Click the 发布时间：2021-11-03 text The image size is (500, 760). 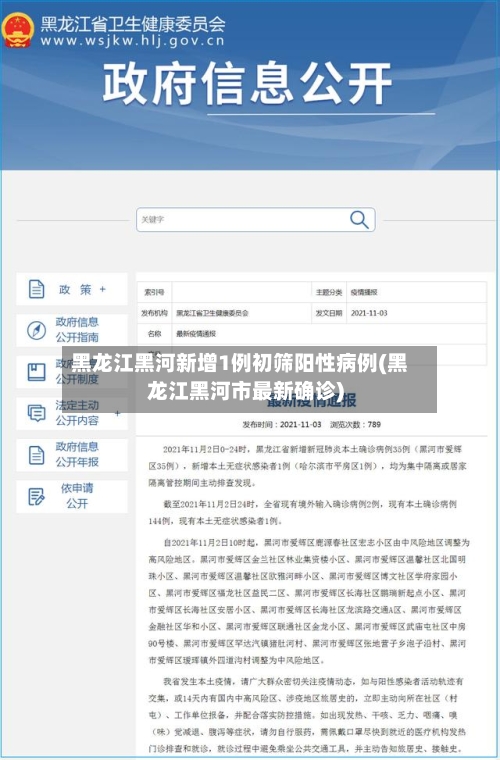281,425
